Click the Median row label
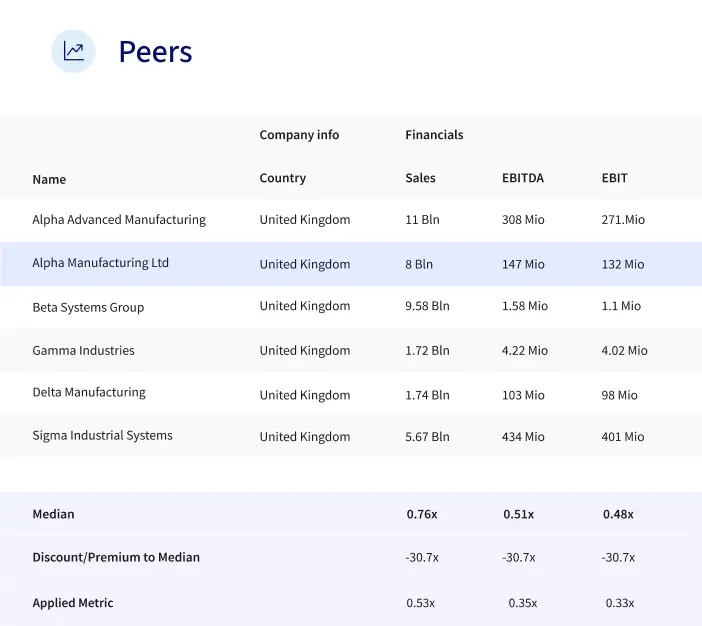Screen dimensions: 702x626 pos(53,514)
